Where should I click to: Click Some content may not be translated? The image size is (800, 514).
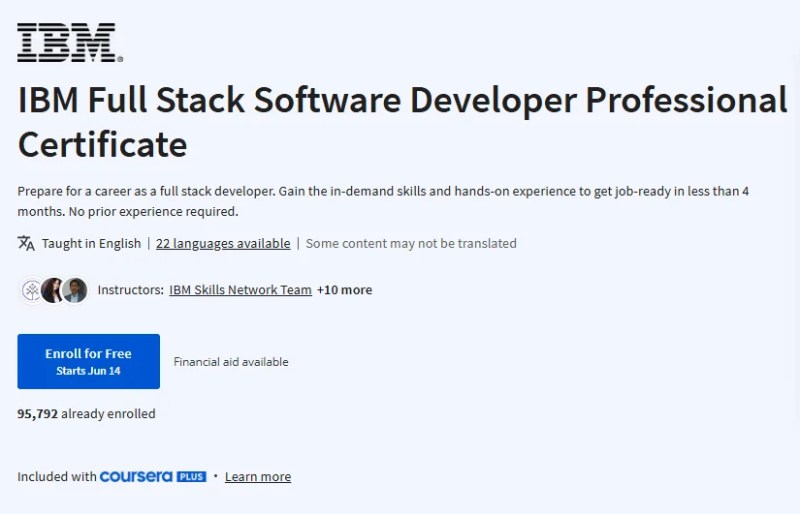[x=411, y=243]
